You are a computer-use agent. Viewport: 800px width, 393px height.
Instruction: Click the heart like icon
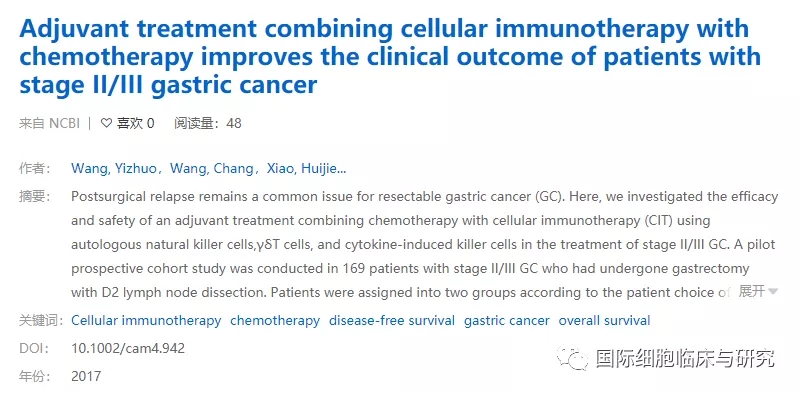[x=106, y=123]
